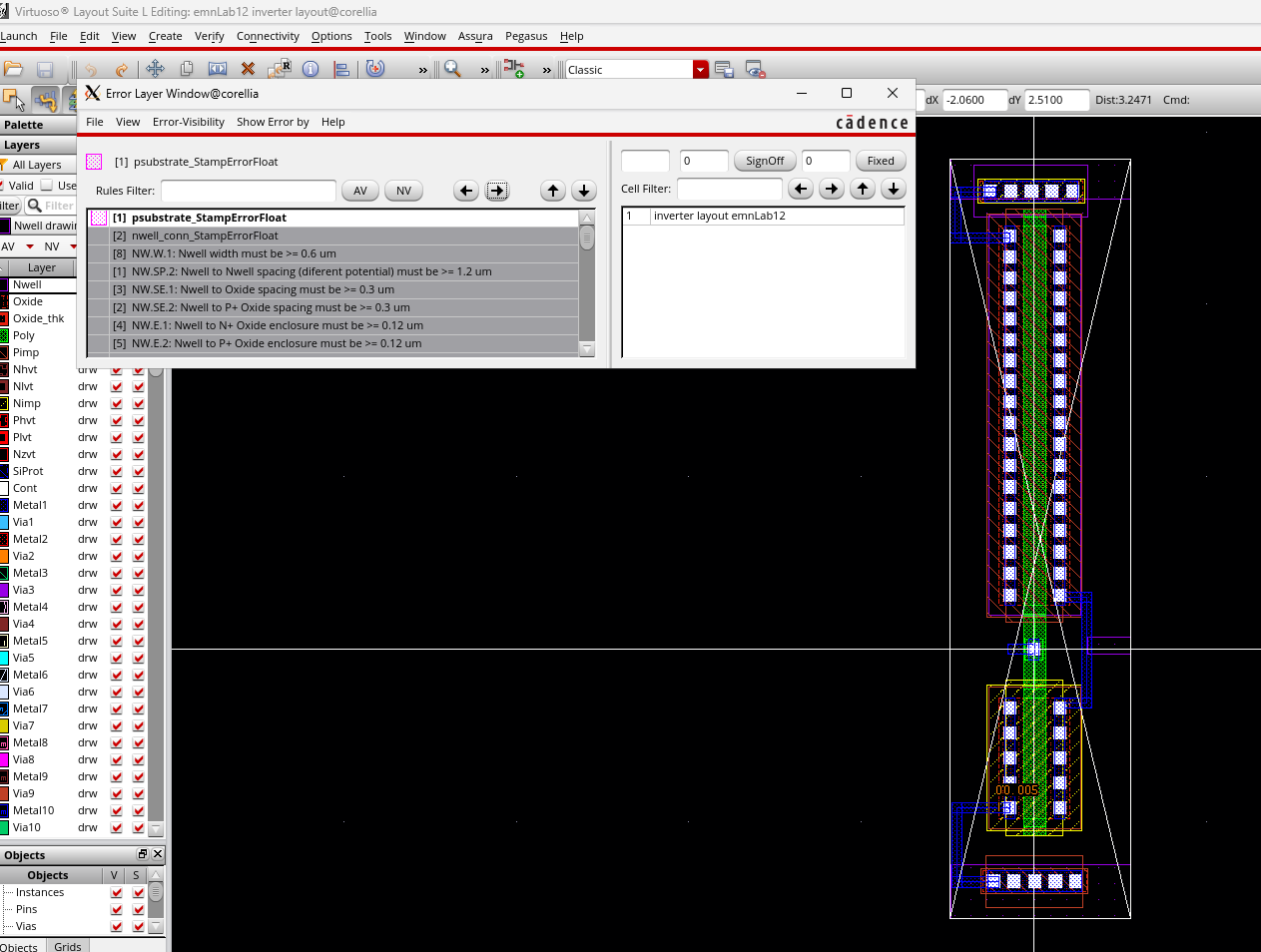The height and width of the screenshot is (952, 1261).
Task: Float the Objects panel
Action: click(143, 854)
